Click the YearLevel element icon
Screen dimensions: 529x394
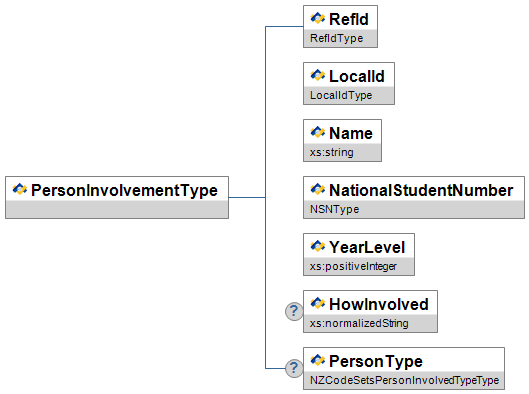[317, 246]
